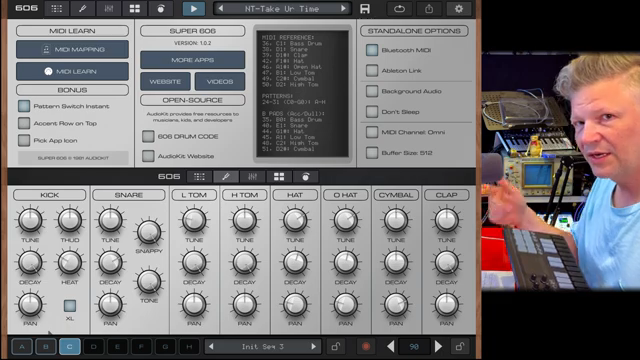
Task: Select sequencer grid icon in middle 606 bar
Action: (199, 177)
